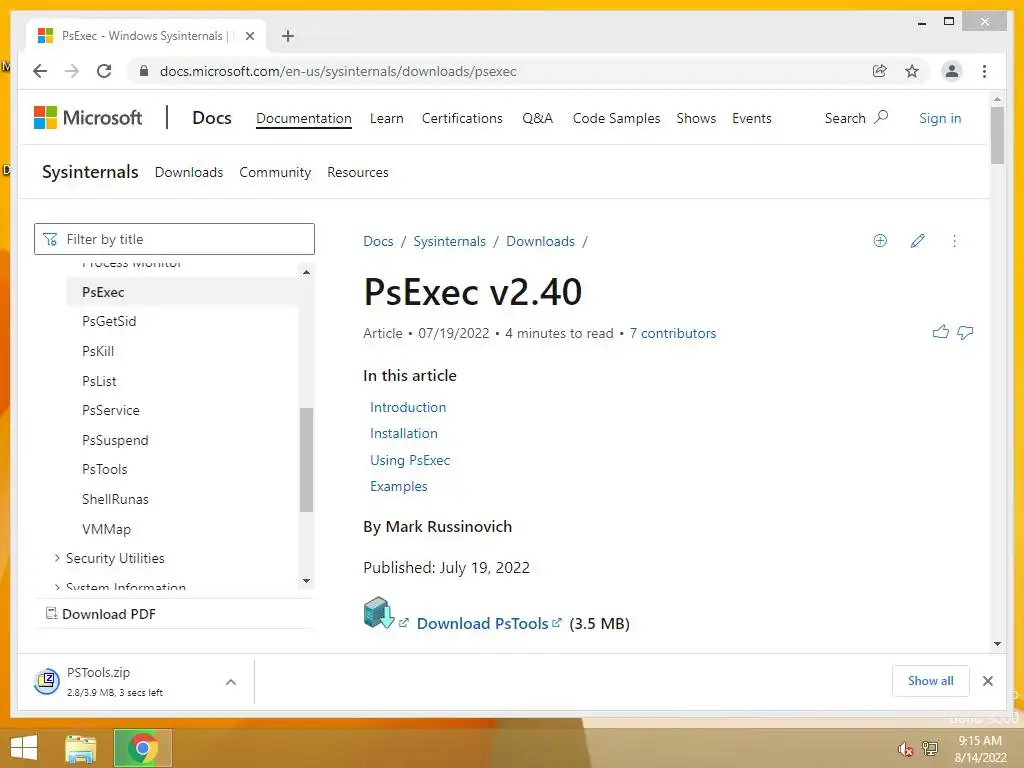This screenshot has width=1024, height=768.
Task: Open File Explorer from taskbar
Action: (80, 748)
